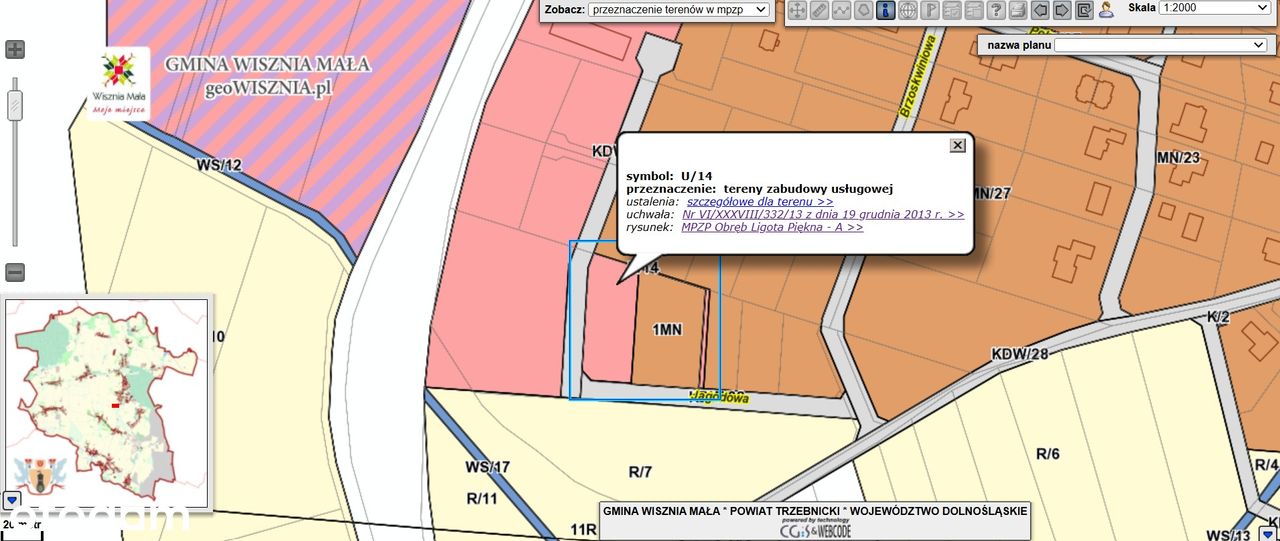
Task: Go to next map view arrow
Action: pos(1062,10)
